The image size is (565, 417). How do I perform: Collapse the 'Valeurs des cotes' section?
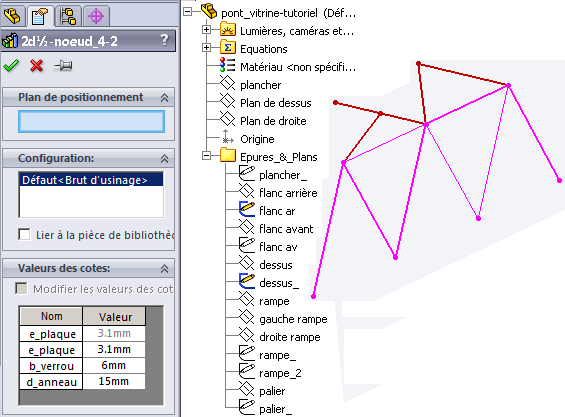[x=164, y=269]
